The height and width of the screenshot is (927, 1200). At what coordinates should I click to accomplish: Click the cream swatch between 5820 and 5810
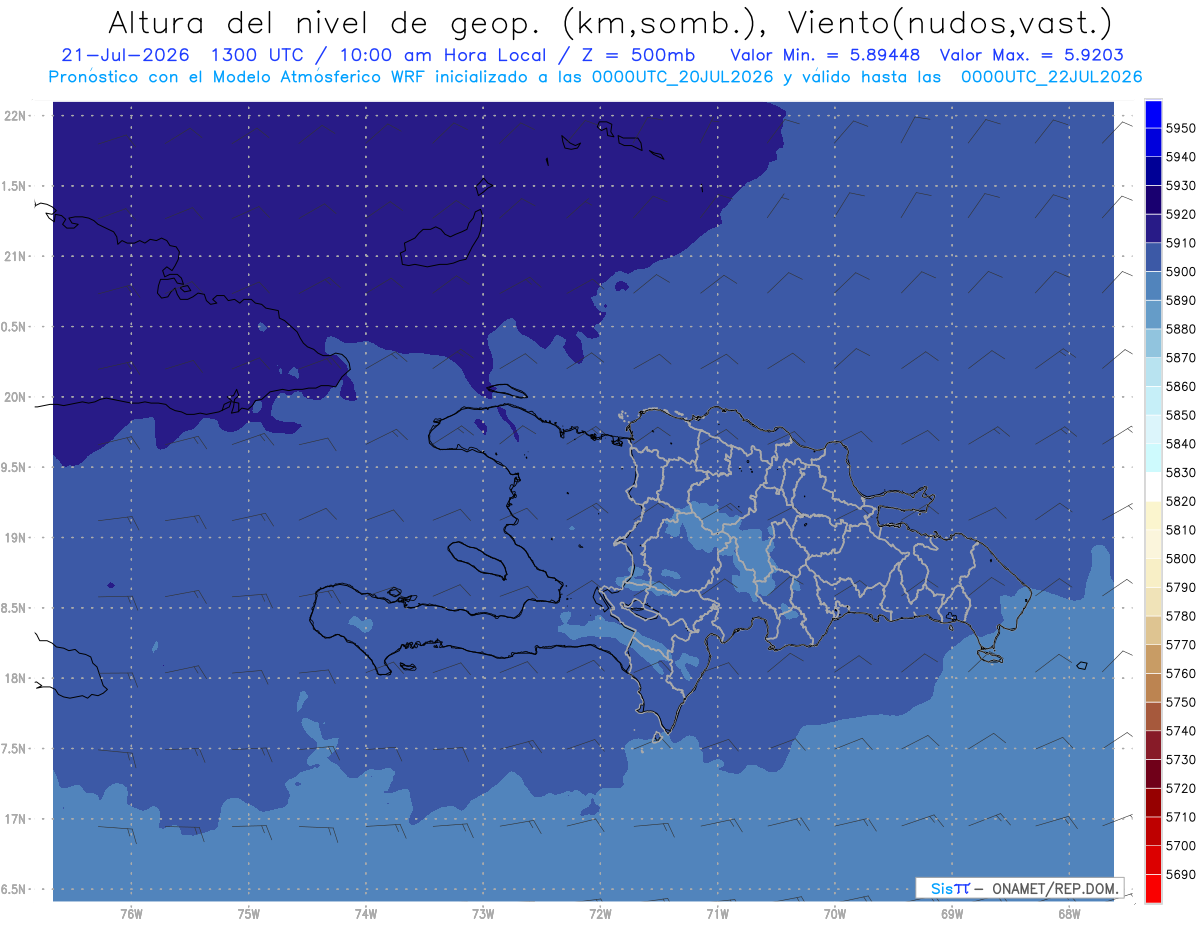click(1152, 515)
